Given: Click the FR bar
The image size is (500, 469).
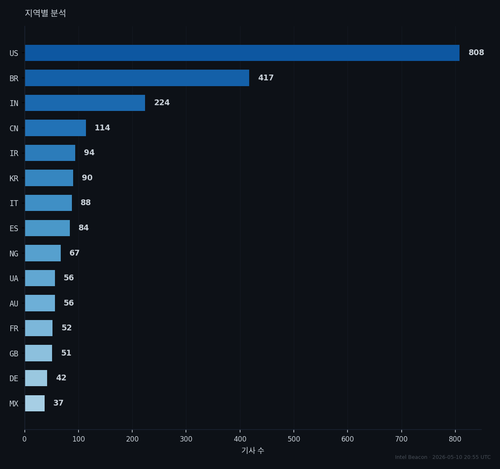Looking at the screenshot, I should click(39, 328).
